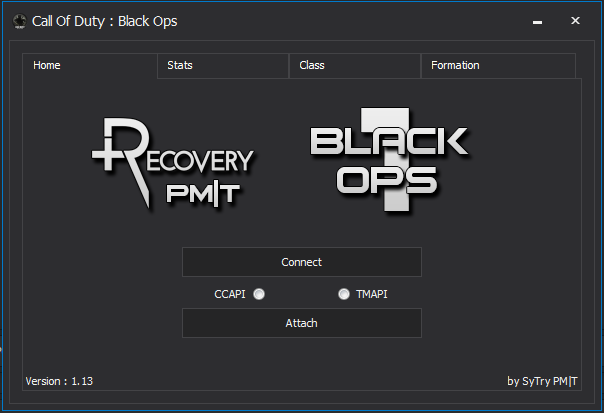Click the 'by SyTry PM|T' credit text
This screenshot has width=604, height=413.
pyautogui.click(x=542, y=381)
